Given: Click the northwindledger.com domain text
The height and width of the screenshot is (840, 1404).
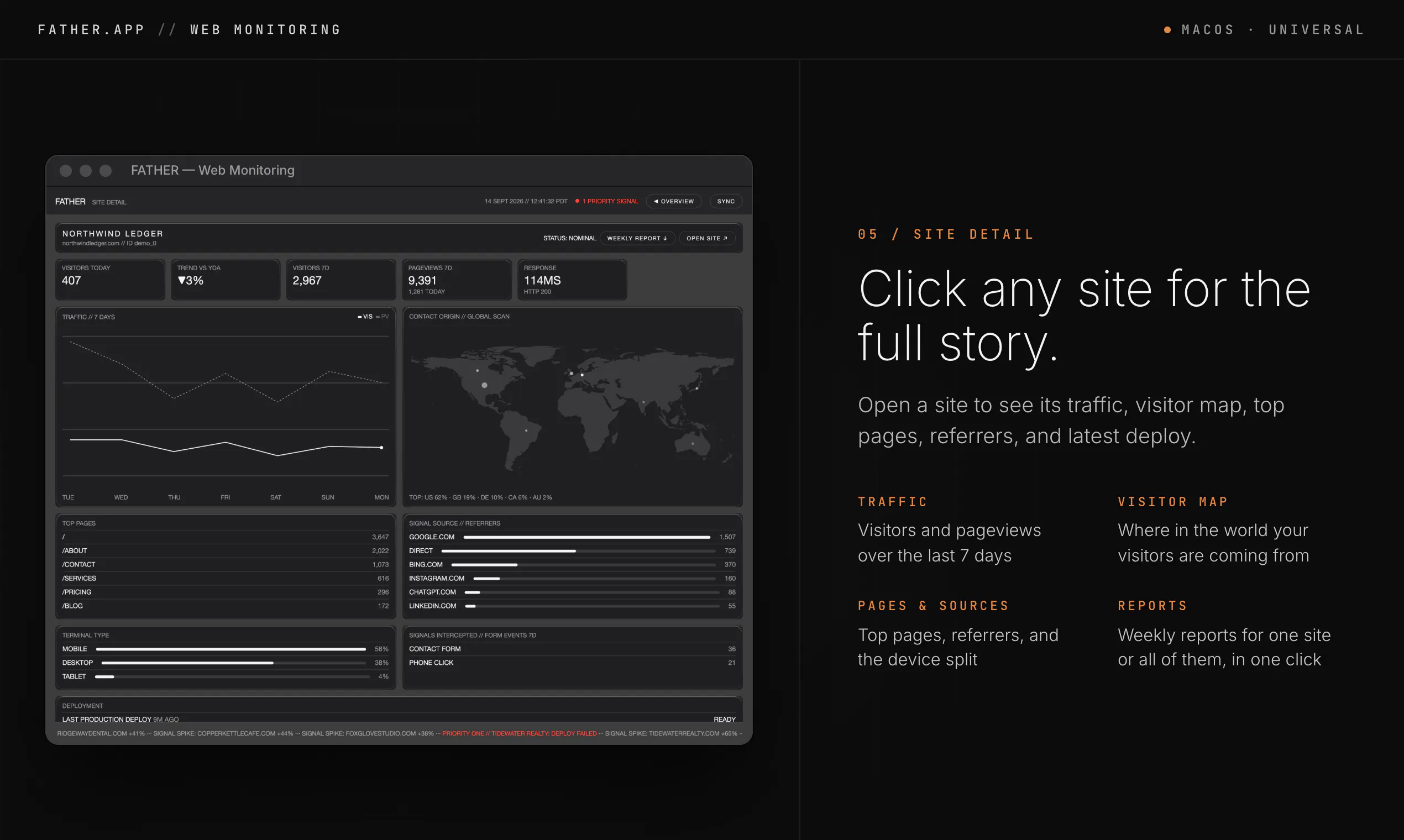Looking at the screenshot, I should [91, 243].
